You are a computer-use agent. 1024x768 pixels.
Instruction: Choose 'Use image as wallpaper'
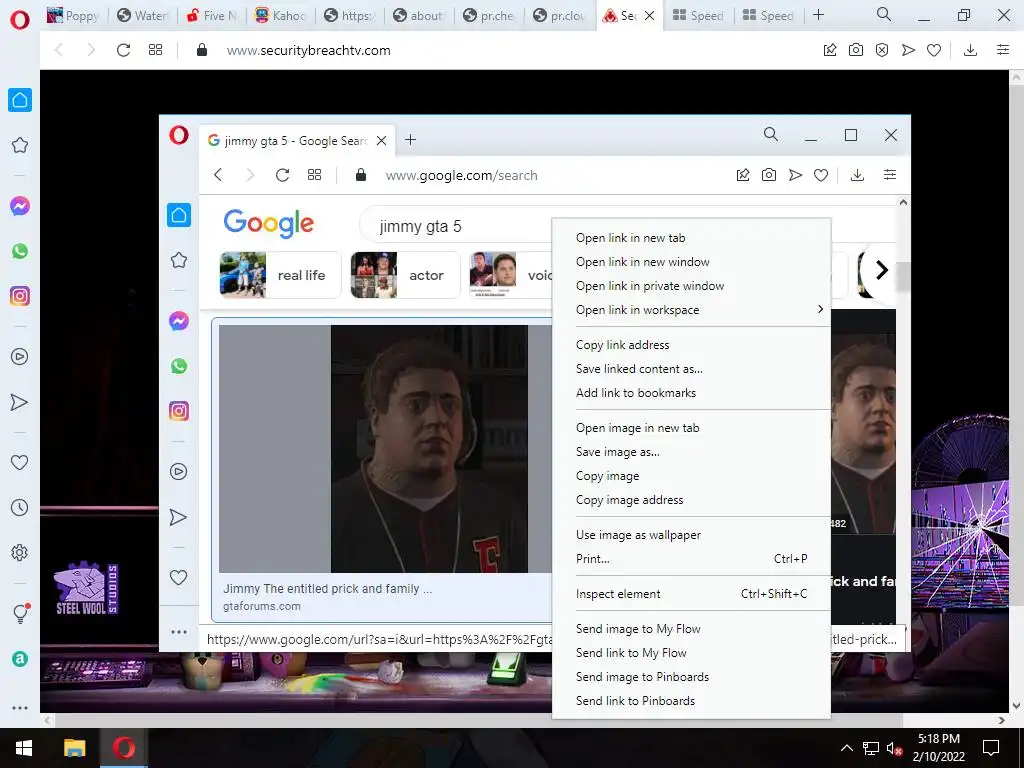691,535
